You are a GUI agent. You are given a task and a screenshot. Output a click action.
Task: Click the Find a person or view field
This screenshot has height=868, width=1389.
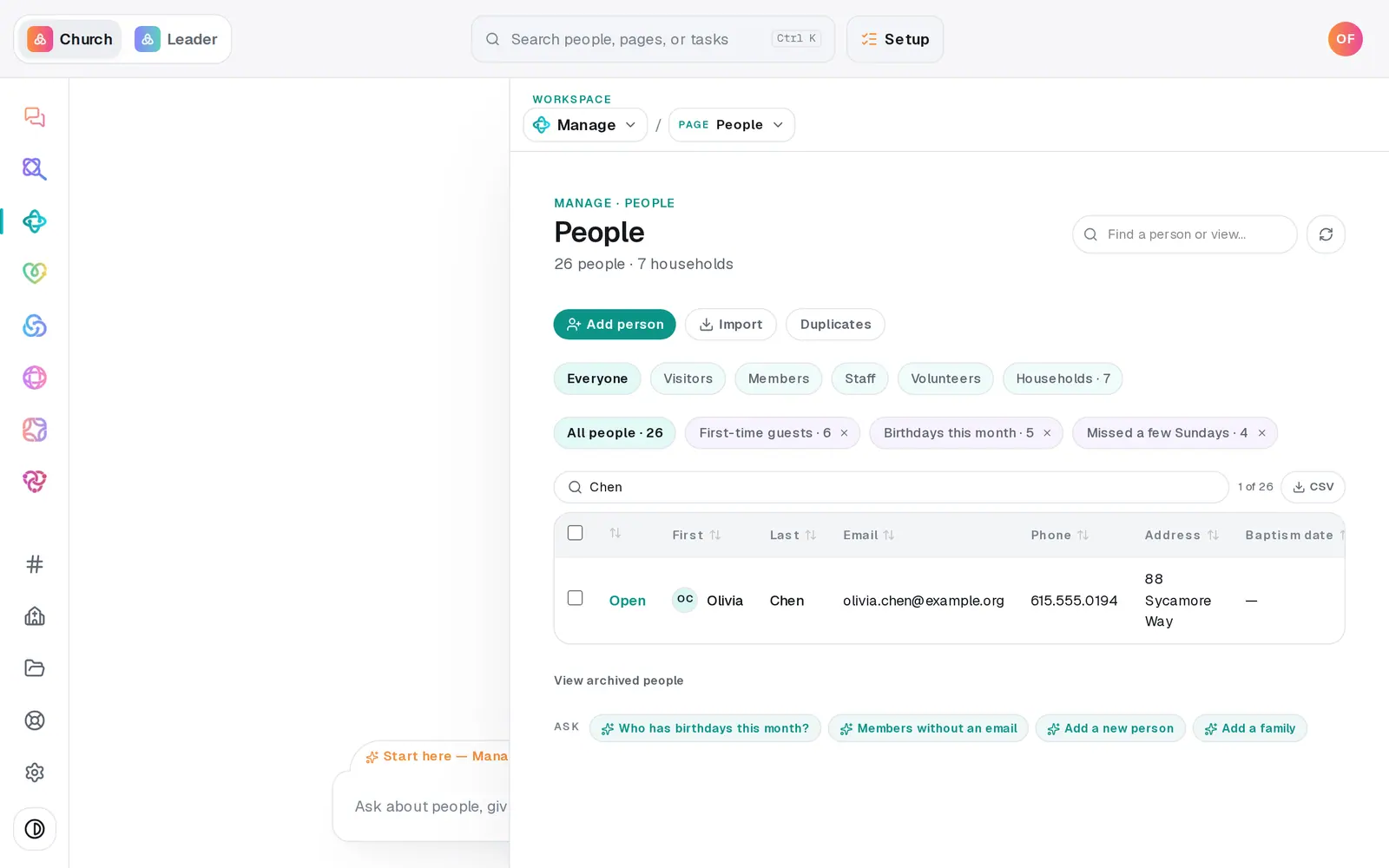pyautogui.click(x=1185, y=234)
